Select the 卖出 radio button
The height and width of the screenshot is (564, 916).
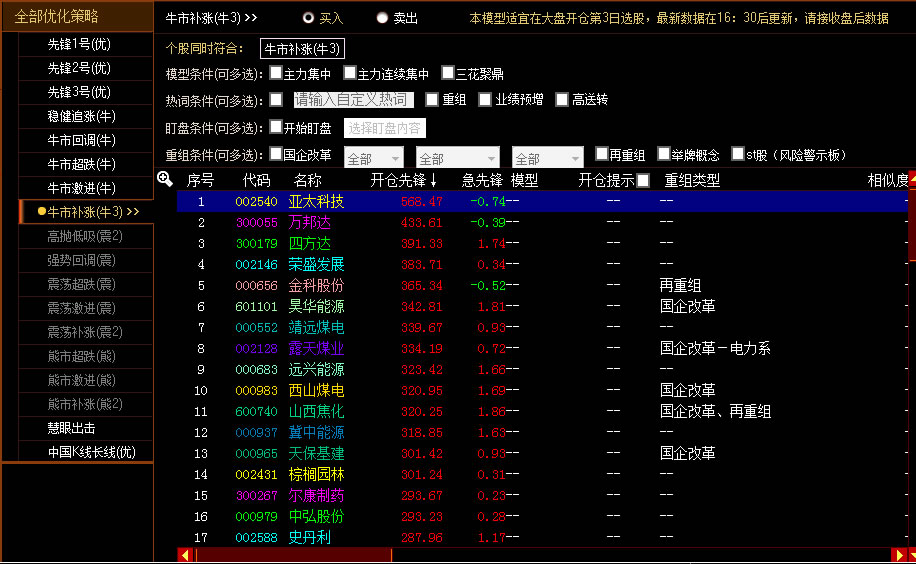[x=382, y=18]
